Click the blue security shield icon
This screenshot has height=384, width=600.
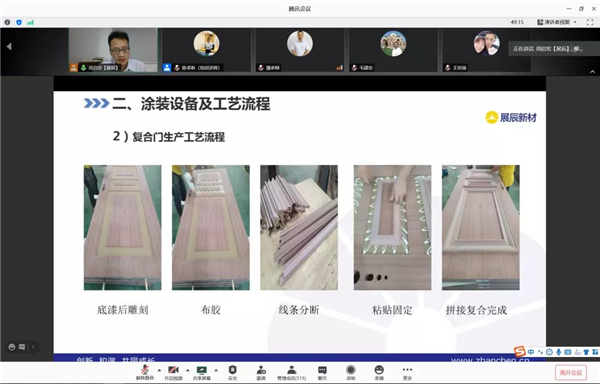point(19,22)
